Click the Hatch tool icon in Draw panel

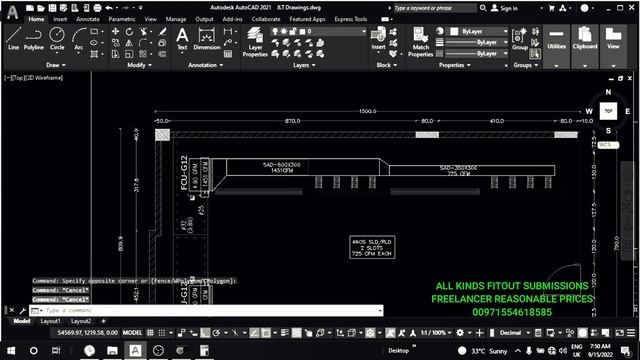click(95, 54)
